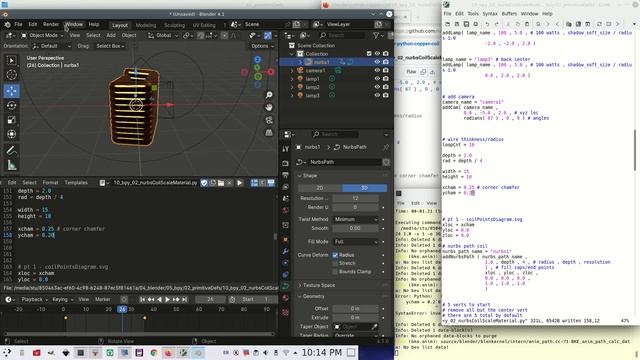Enable the Bounds Clamp checkbox
This screenshot has width=640, height=360.
tap(335, 271)
